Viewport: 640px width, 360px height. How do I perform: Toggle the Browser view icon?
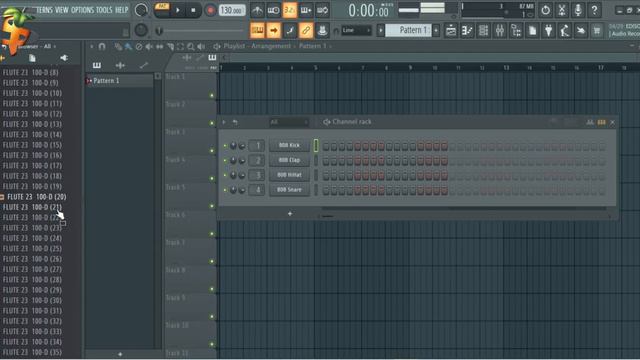pos(516,30)
